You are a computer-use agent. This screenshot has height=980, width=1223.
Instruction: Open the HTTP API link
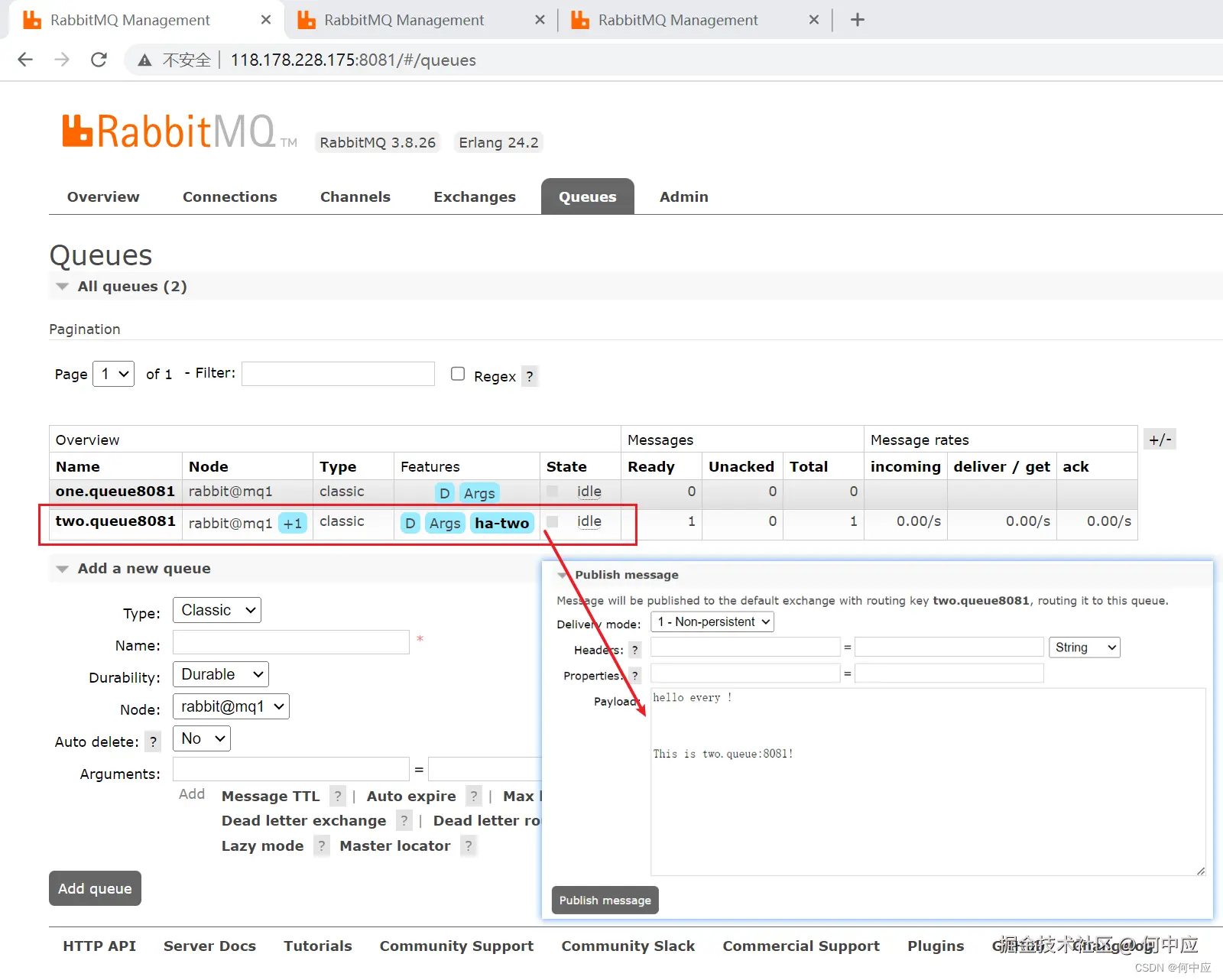99,946
